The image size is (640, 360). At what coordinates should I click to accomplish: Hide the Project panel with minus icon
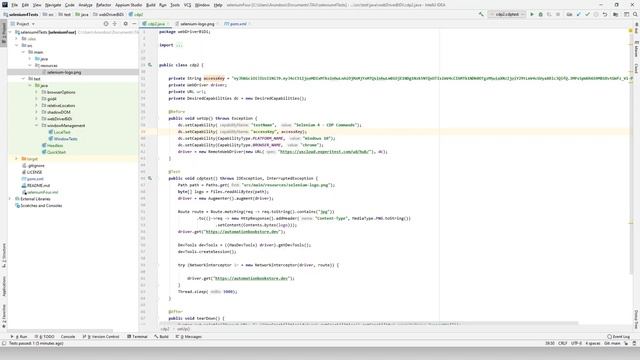134,24
